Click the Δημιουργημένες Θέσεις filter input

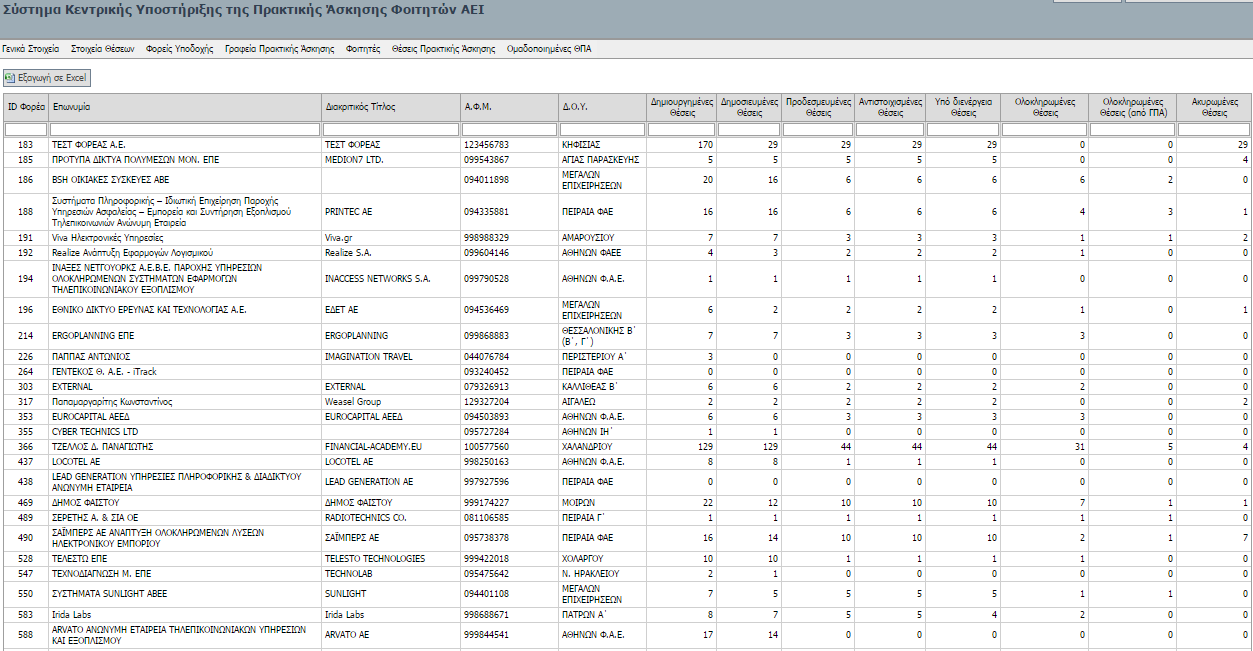[x=681, y=130]
